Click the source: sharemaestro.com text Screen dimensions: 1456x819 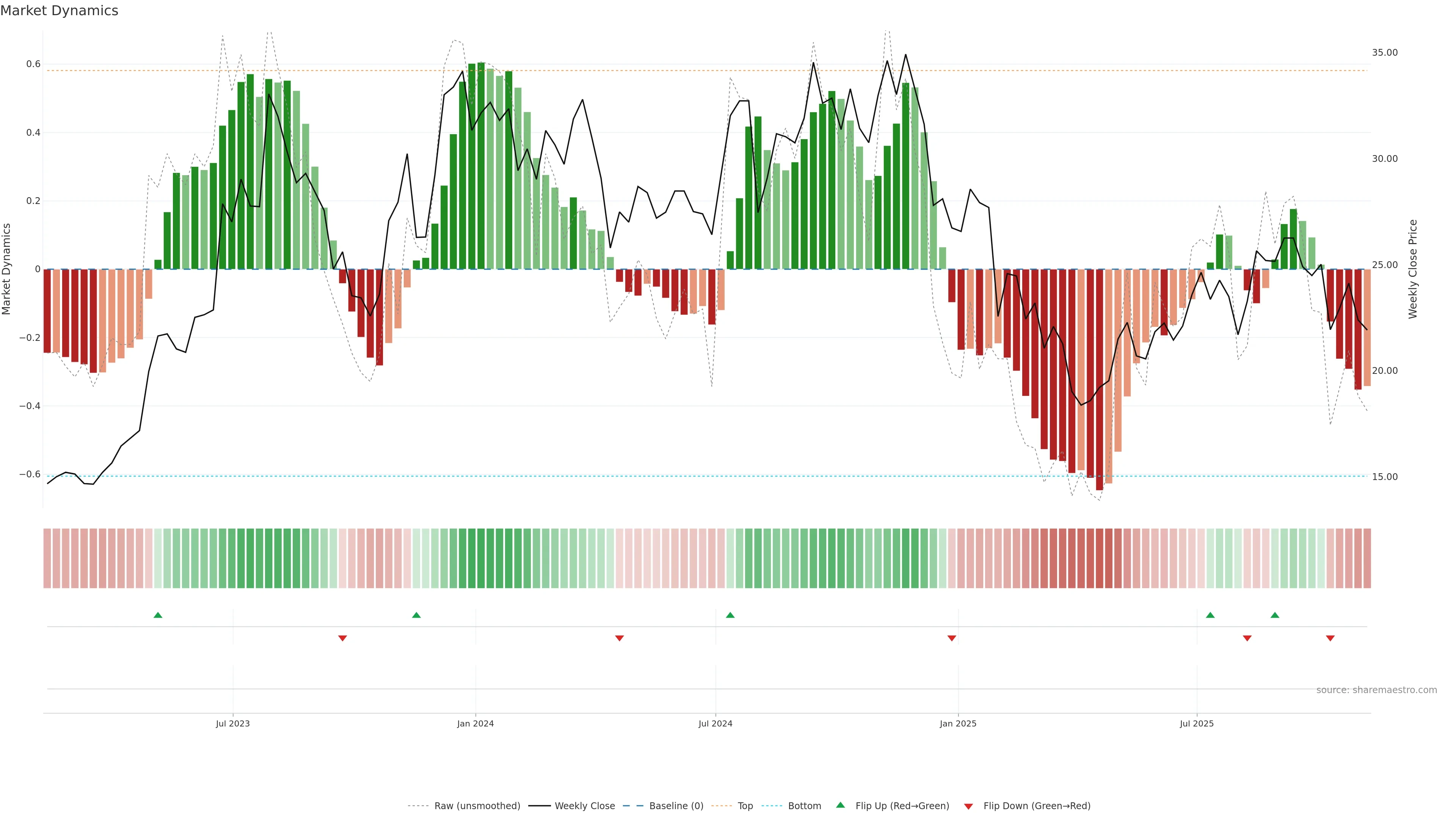coord(1376,690)
